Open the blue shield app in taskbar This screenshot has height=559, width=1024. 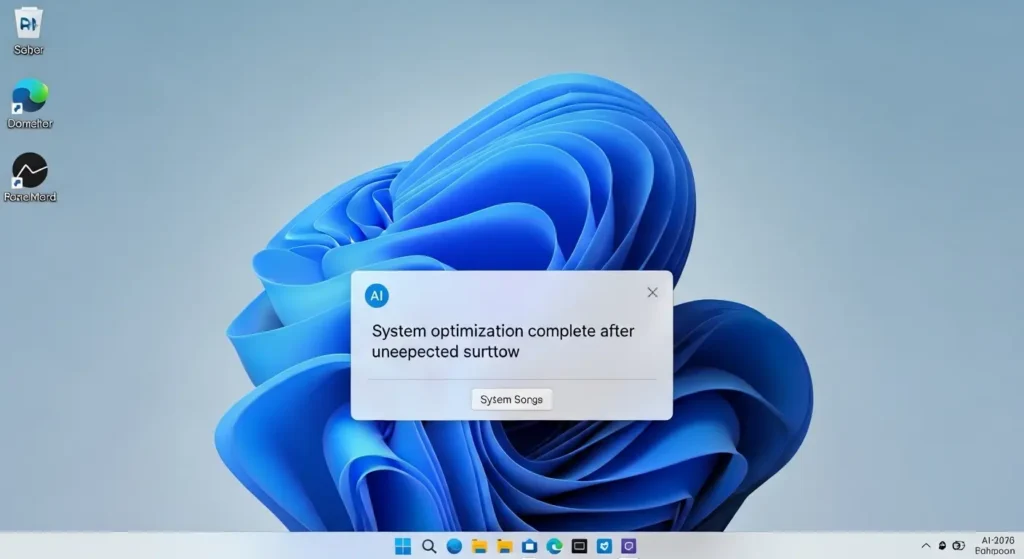coord(604,546)
